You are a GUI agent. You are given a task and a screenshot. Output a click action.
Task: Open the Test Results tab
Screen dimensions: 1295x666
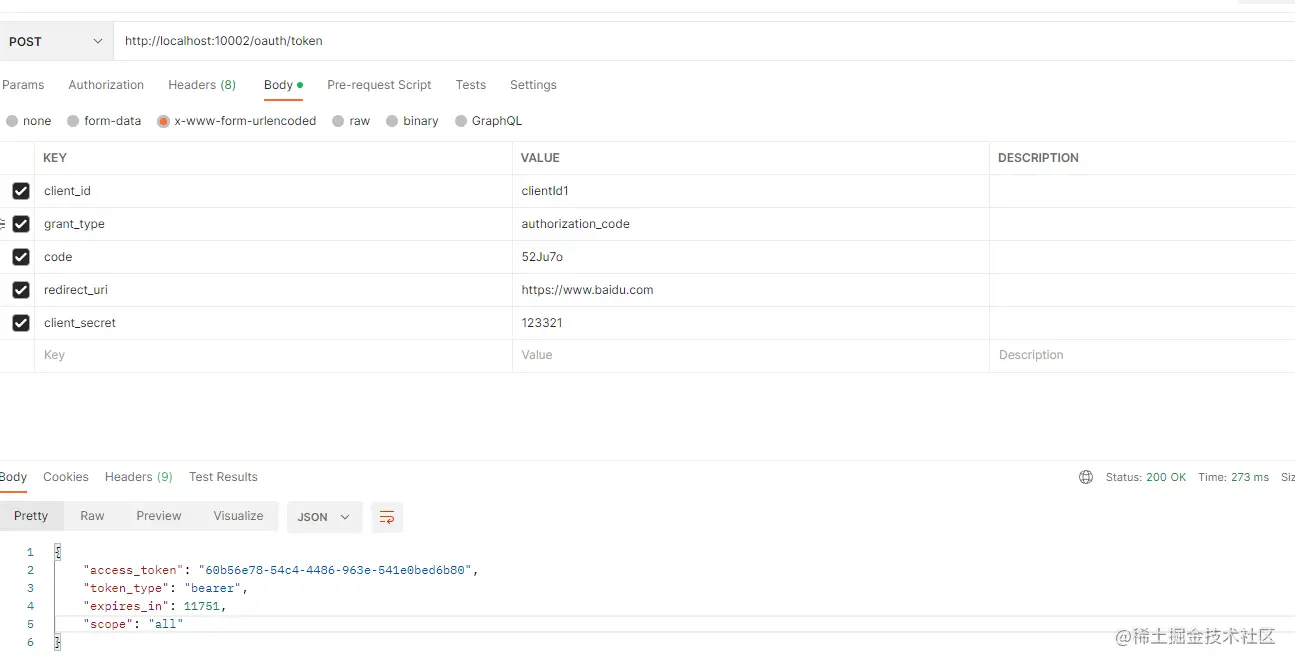(x=223, y=477)
